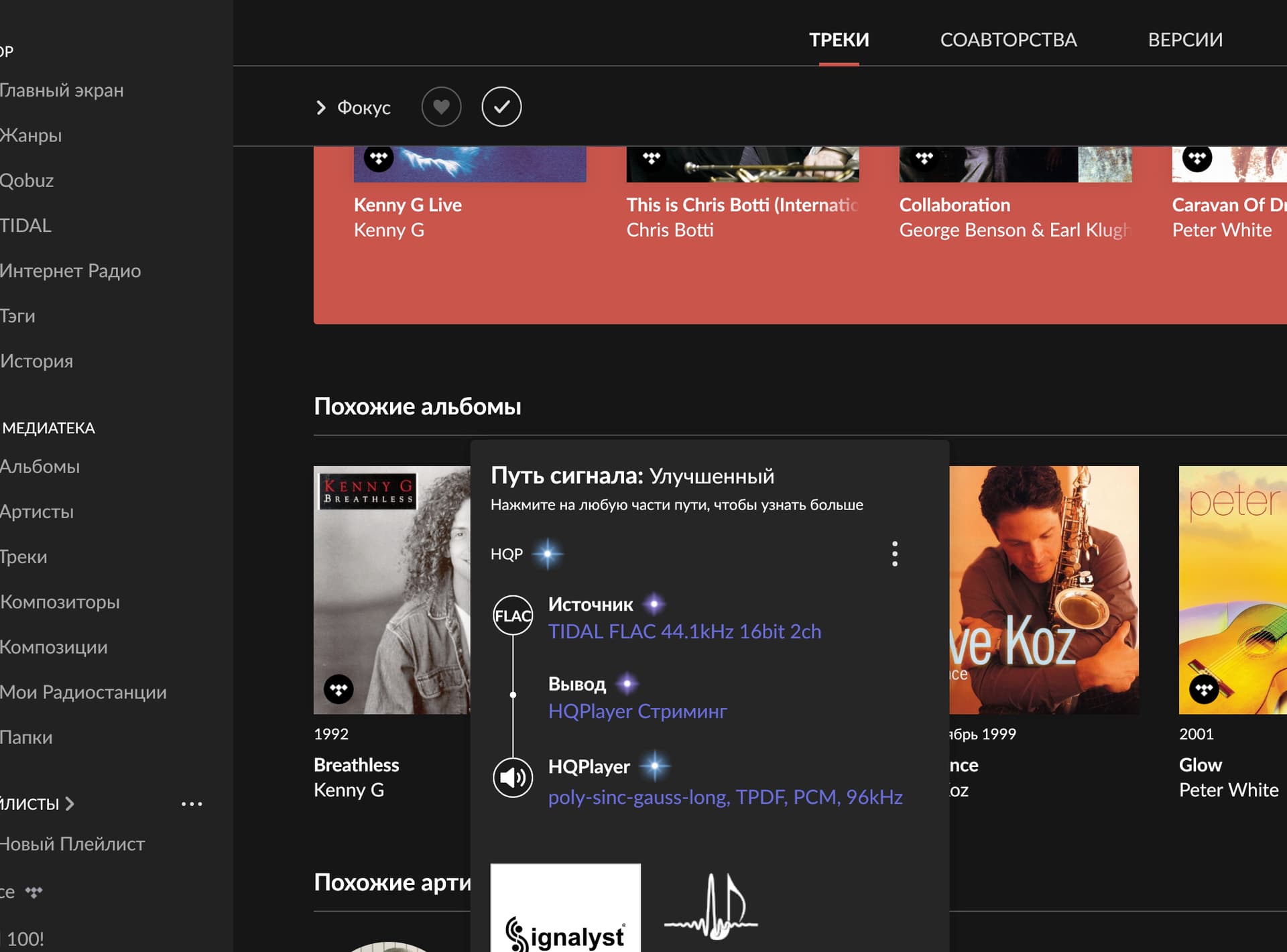Screen dimensions: 1287x952
Task: Click TIDAL badge on Kenny G Live
Action: (x=379, y=158)
